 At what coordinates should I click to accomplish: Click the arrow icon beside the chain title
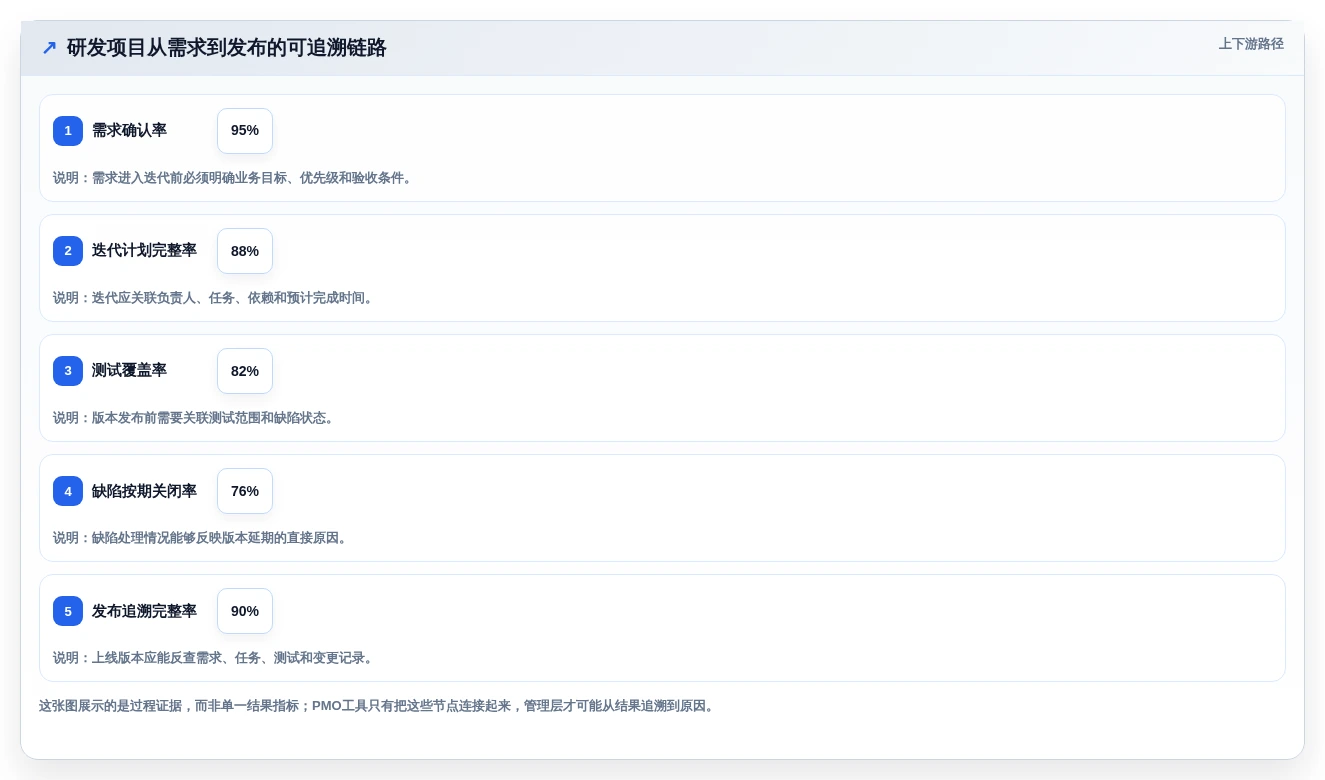pos(49,47)
